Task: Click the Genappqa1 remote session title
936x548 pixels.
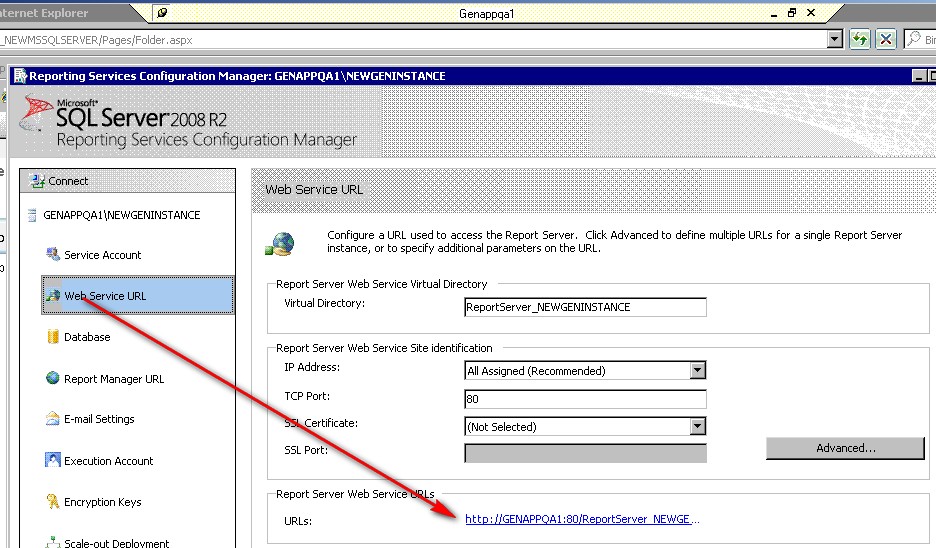Action: coord(486,14)
